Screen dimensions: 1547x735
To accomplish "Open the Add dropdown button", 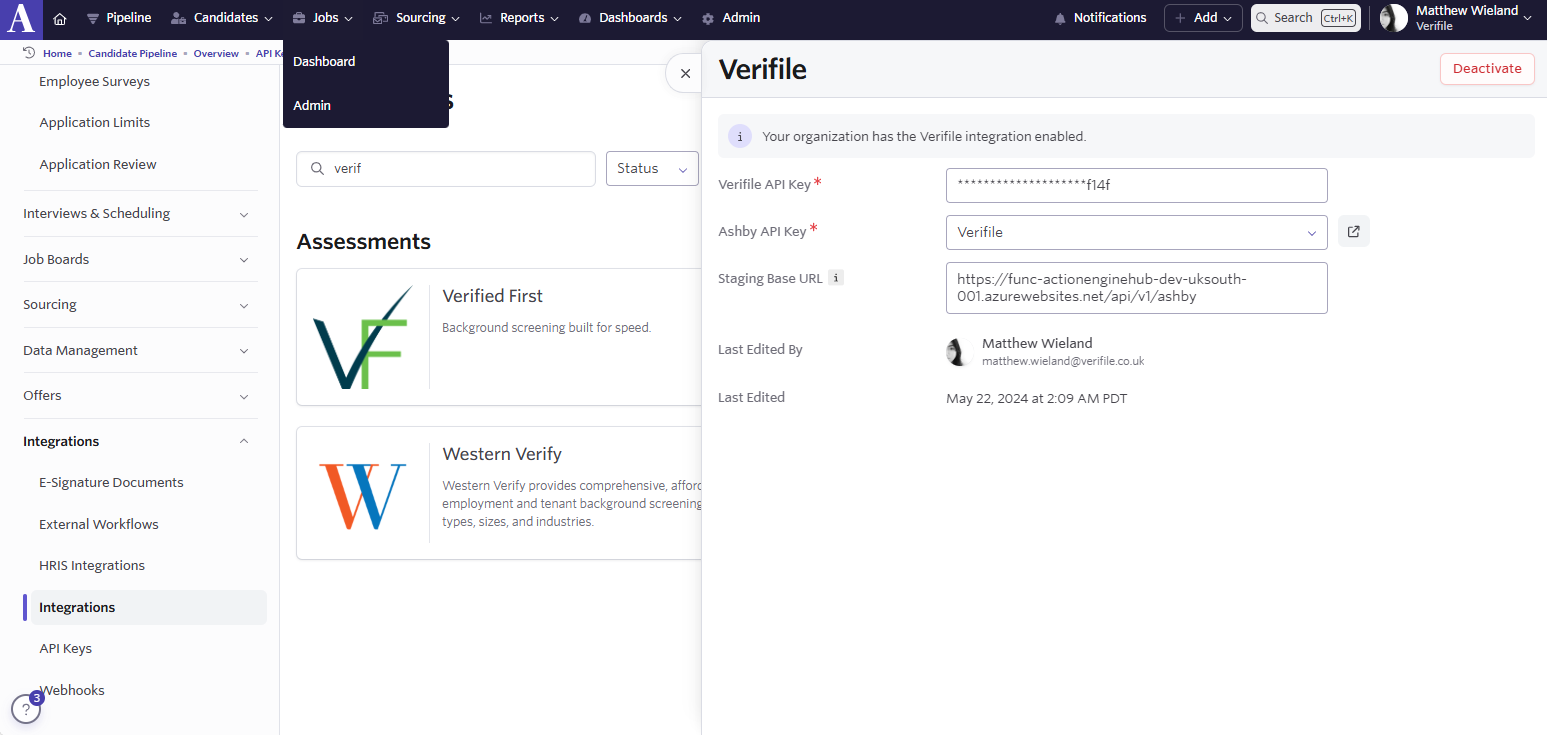I will click(x=1204, y=18).
